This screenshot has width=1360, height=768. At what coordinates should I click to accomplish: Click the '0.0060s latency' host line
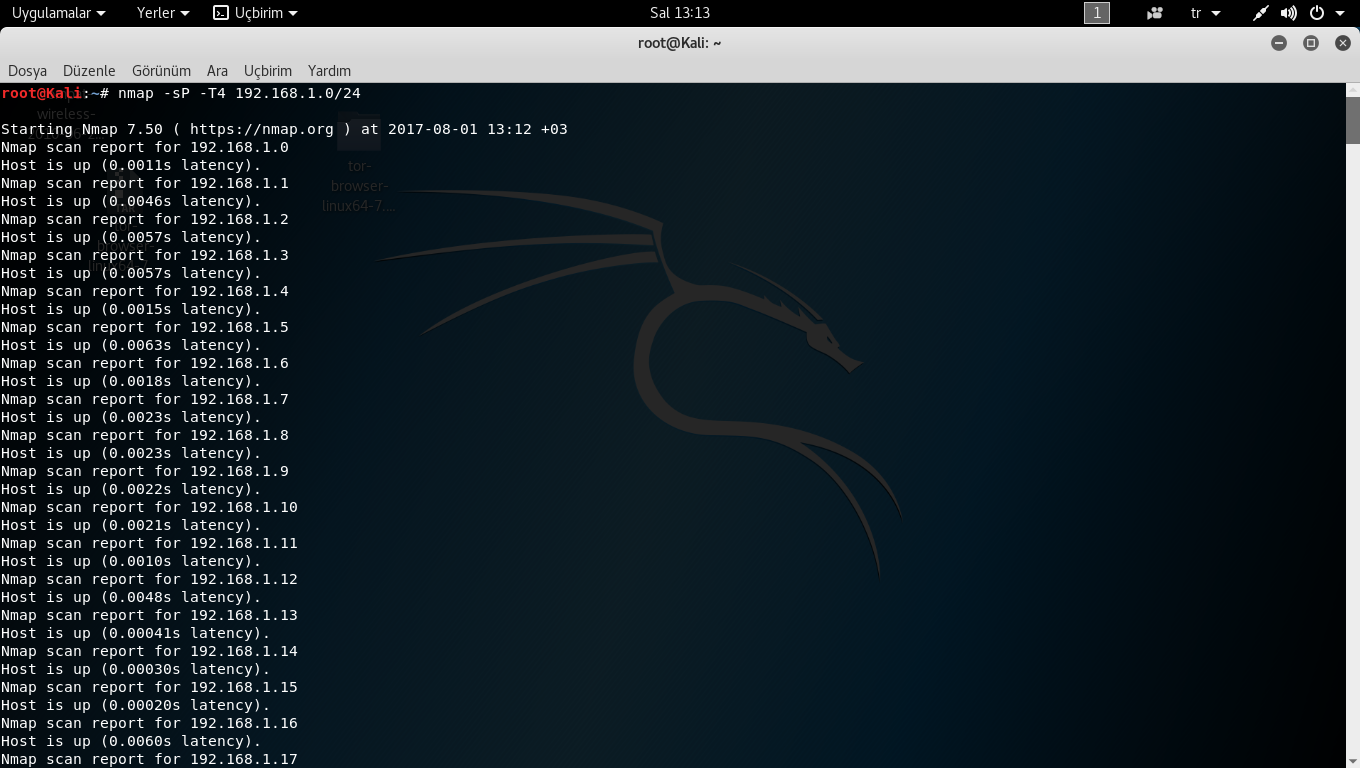pos(131,741)
